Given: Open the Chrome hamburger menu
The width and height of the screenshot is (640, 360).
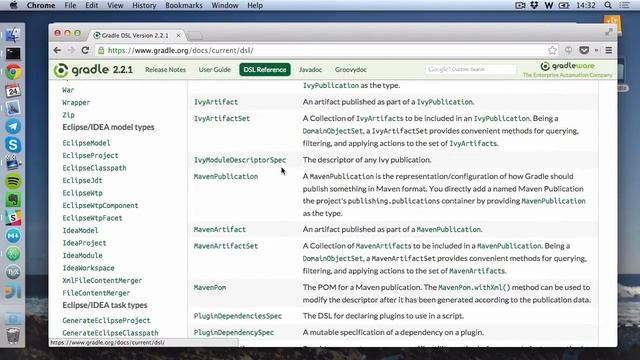Looking at the screenshot, I should [x=609, y=50].
